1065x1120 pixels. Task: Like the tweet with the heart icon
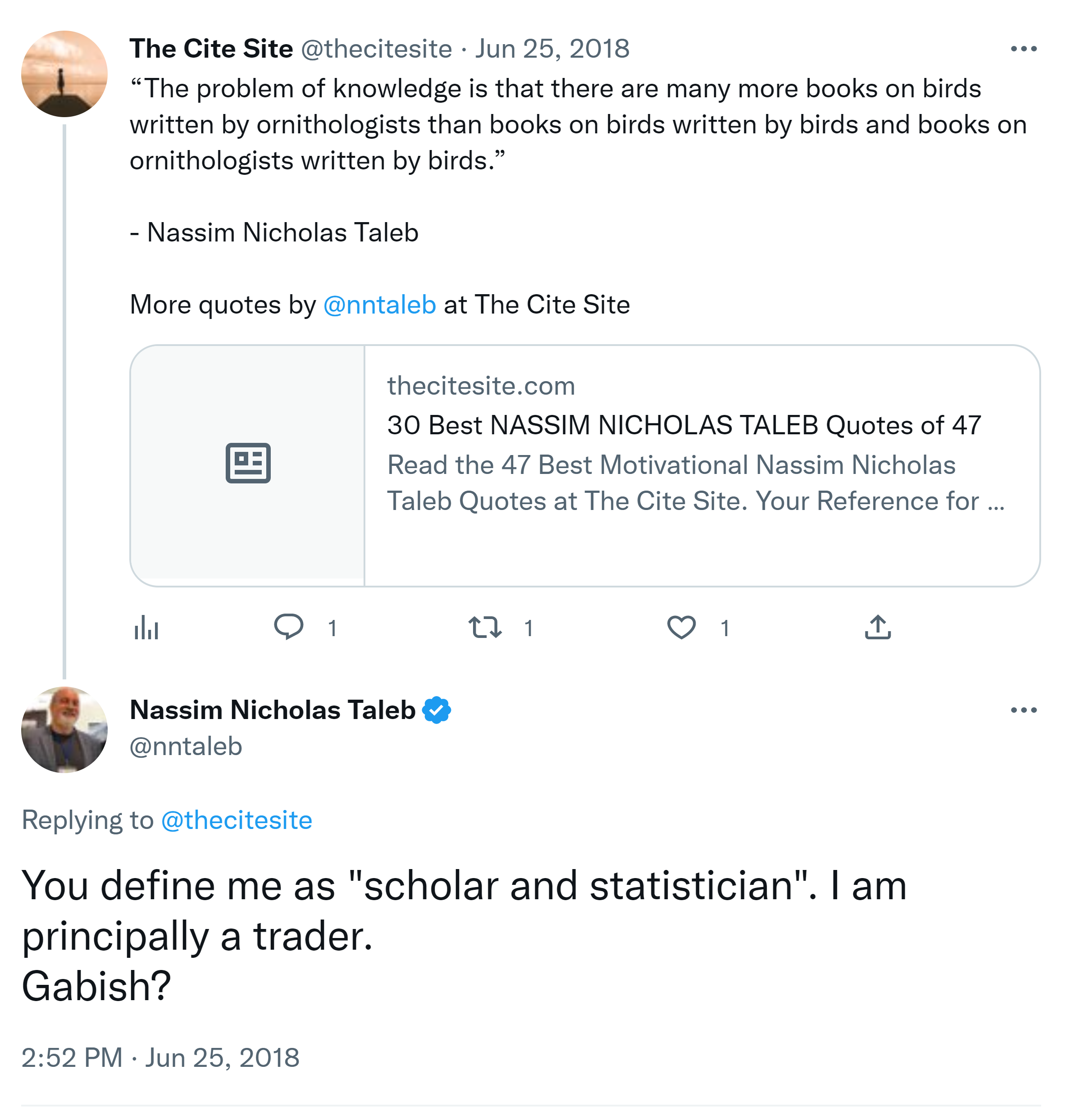[x=681, y=627]
